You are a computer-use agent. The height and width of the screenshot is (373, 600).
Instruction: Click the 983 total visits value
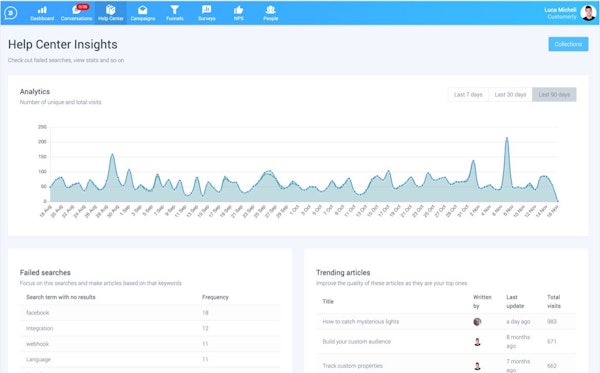(552, 322)
